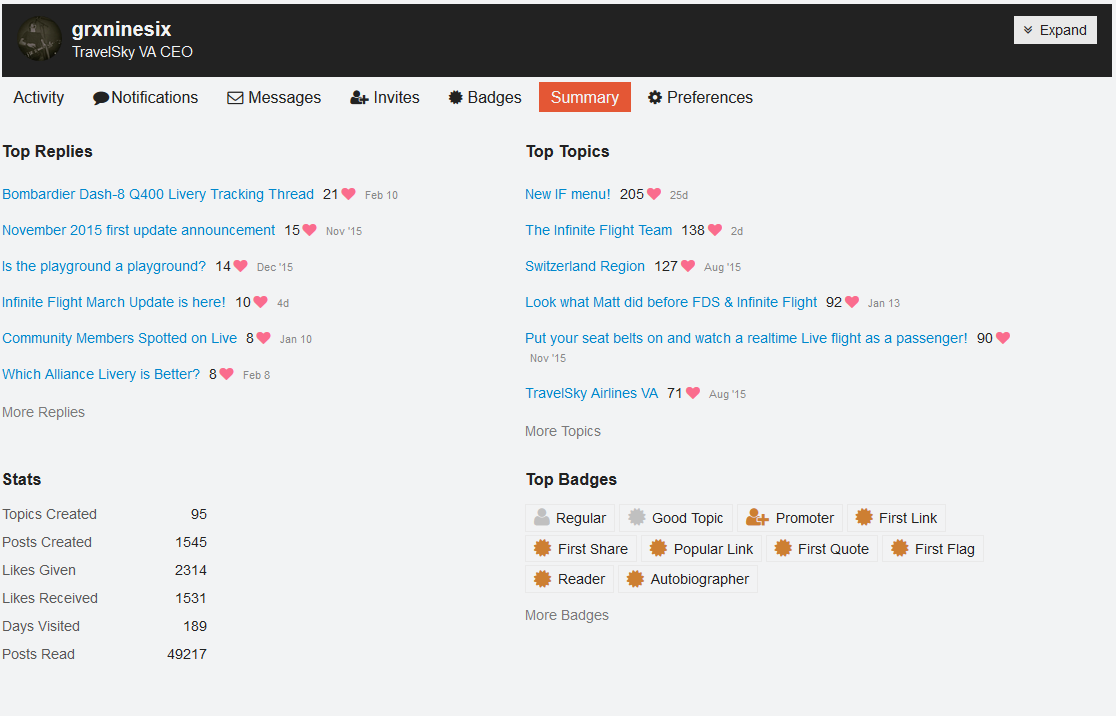Click heart icon beside Look what Matt did

point(852,302)
